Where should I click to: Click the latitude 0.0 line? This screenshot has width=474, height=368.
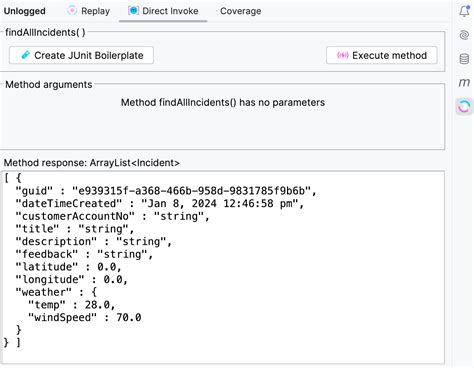click(x=68, y=267)
